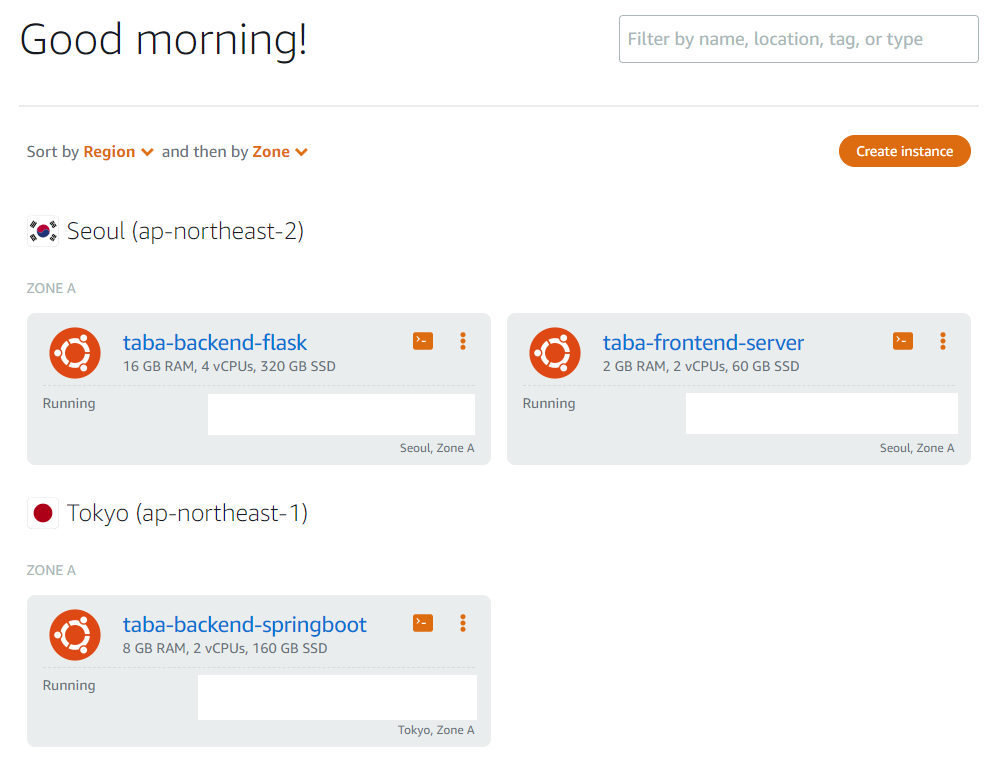Click the ZONE A label under Seoul

click(51, 288)
